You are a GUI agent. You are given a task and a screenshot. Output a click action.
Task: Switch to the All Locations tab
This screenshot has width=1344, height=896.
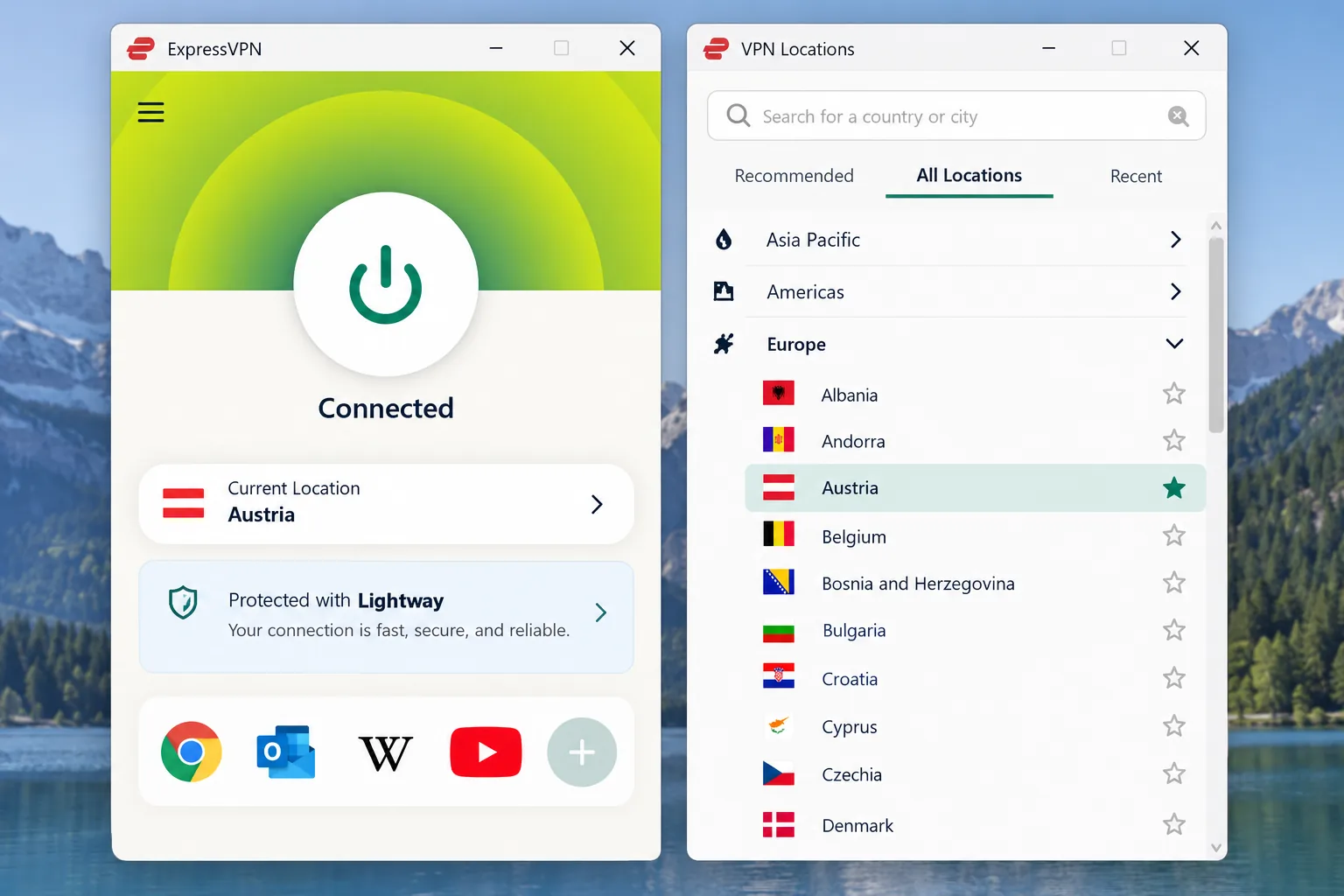pos(969,176)
